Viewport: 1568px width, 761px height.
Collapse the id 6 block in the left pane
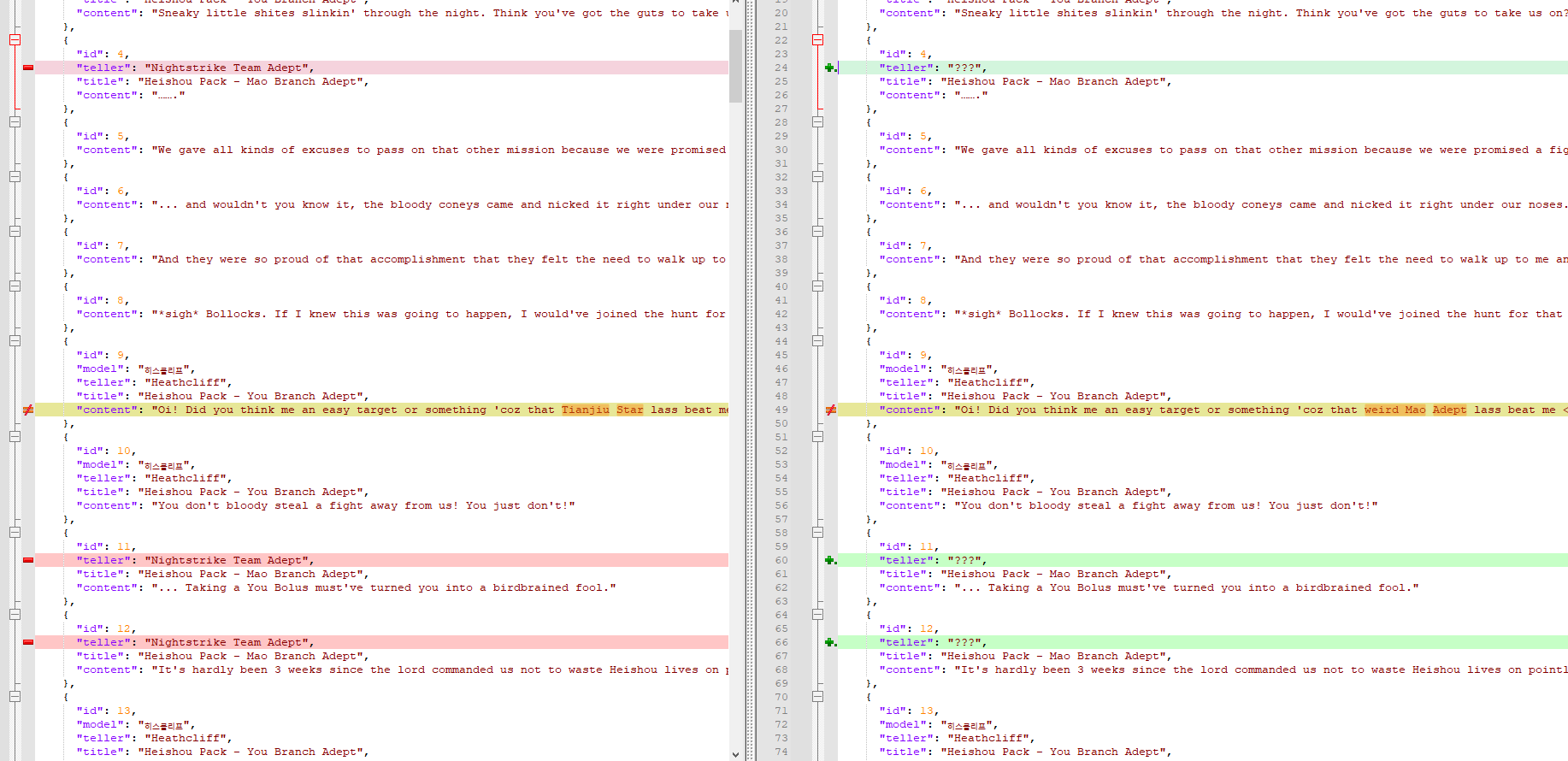tap(15, 177)
